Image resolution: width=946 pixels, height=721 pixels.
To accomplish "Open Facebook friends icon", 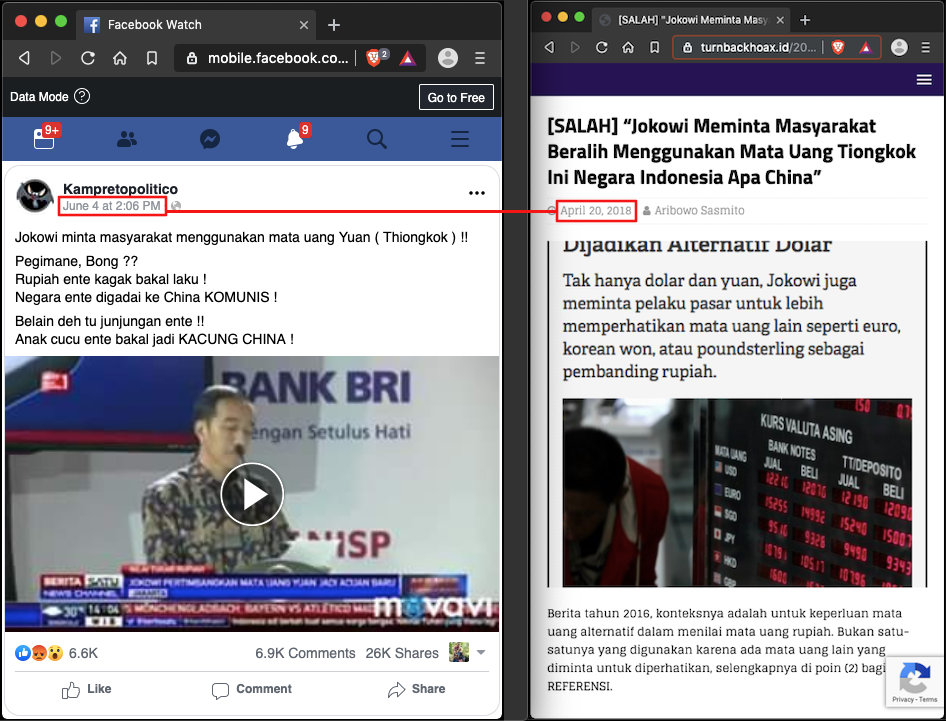I will point(127,140).
